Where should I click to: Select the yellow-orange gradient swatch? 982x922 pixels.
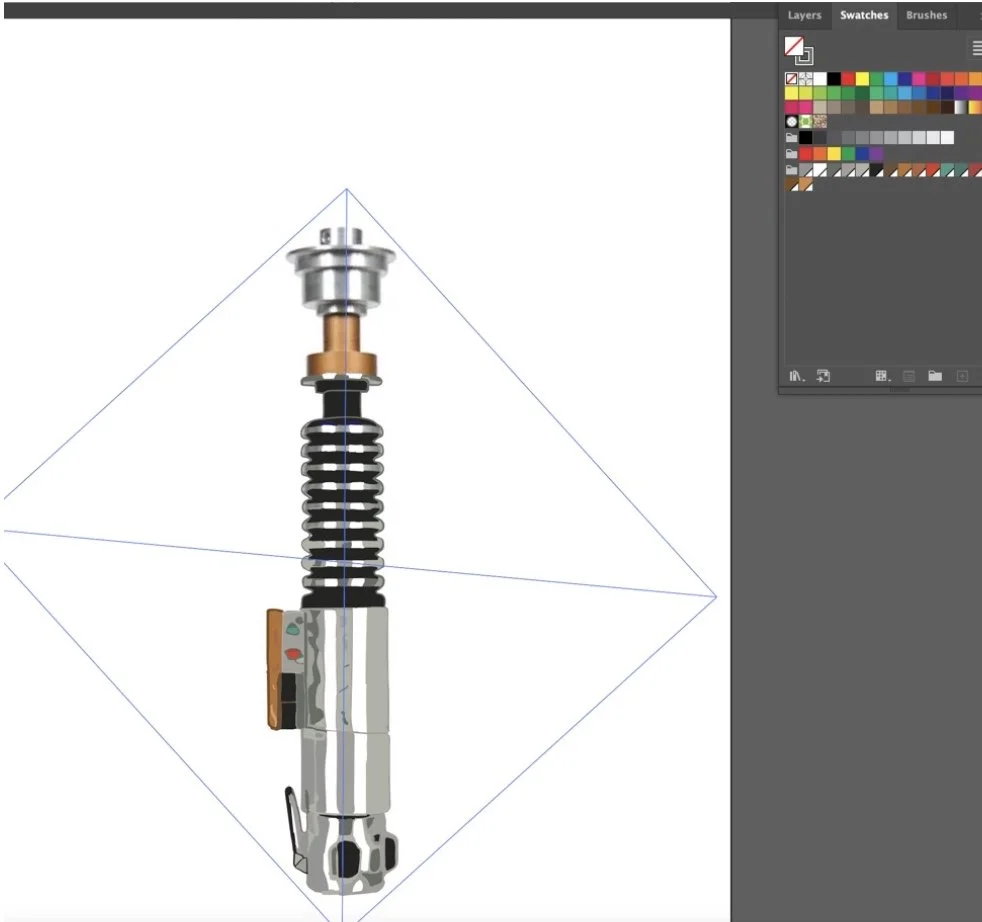976,107
